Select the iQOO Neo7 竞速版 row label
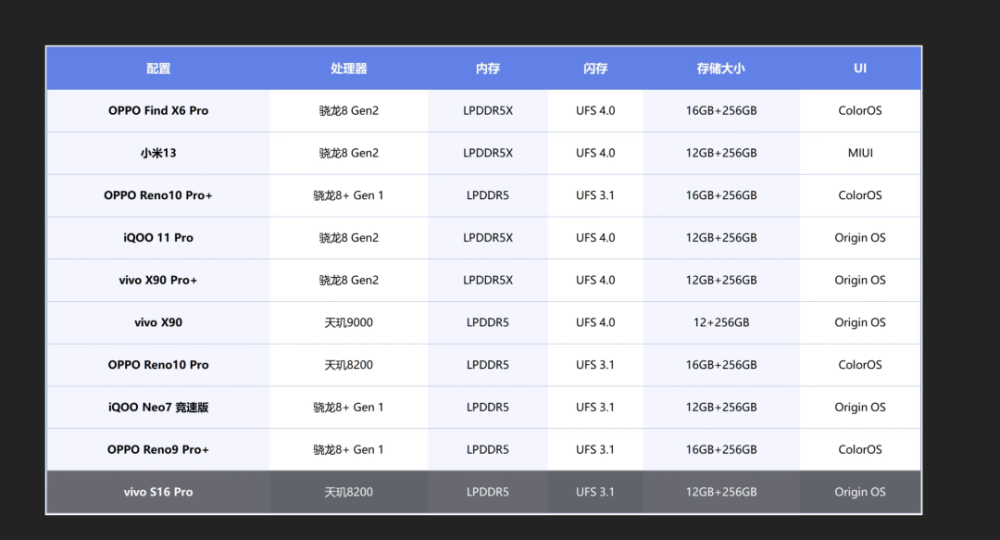 tap(158, 407)
